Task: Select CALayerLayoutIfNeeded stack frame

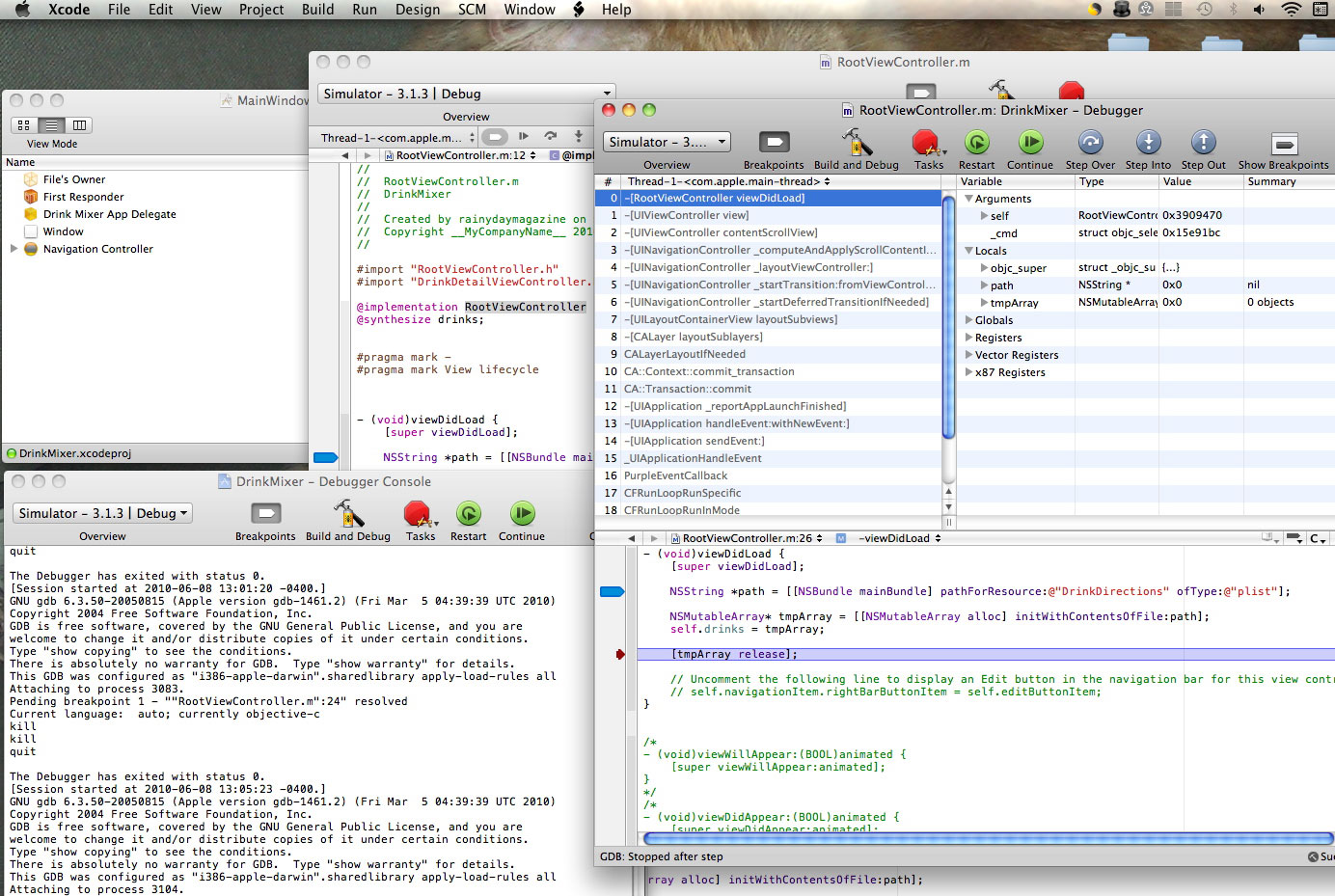Action: 769,354
